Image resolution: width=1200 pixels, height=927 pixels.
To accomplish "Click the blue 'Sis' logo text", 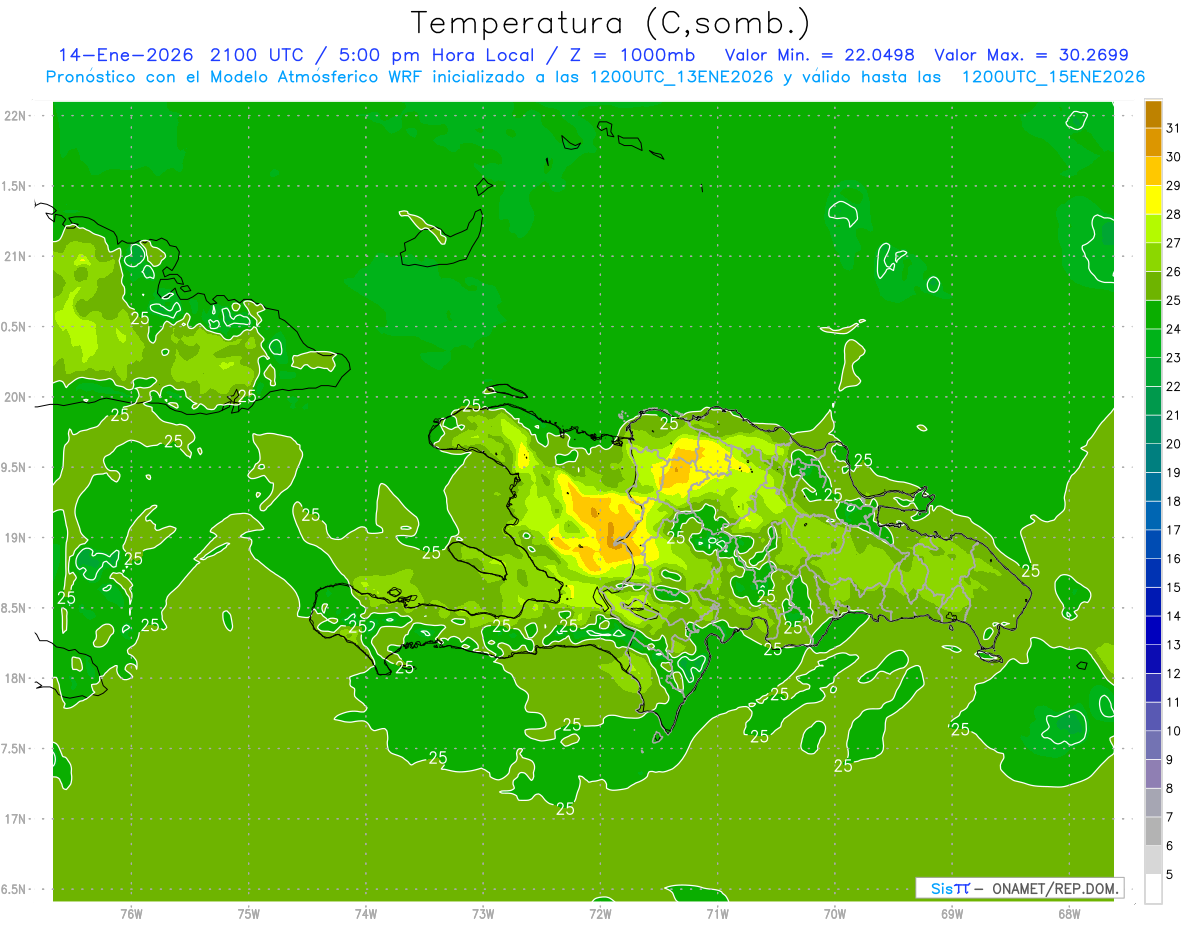I will pyautogui.click(x=941, y=888).
